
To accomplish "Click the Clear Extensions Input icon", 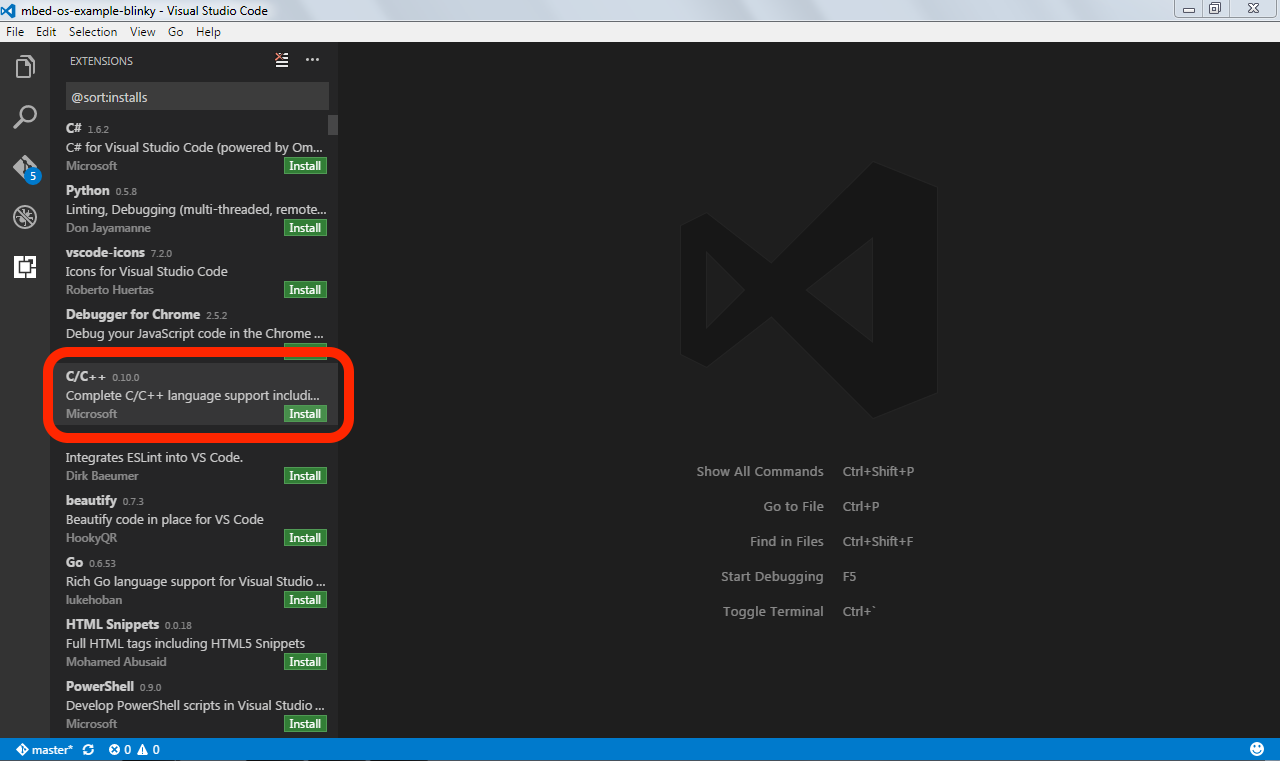I will pos(281,60).
